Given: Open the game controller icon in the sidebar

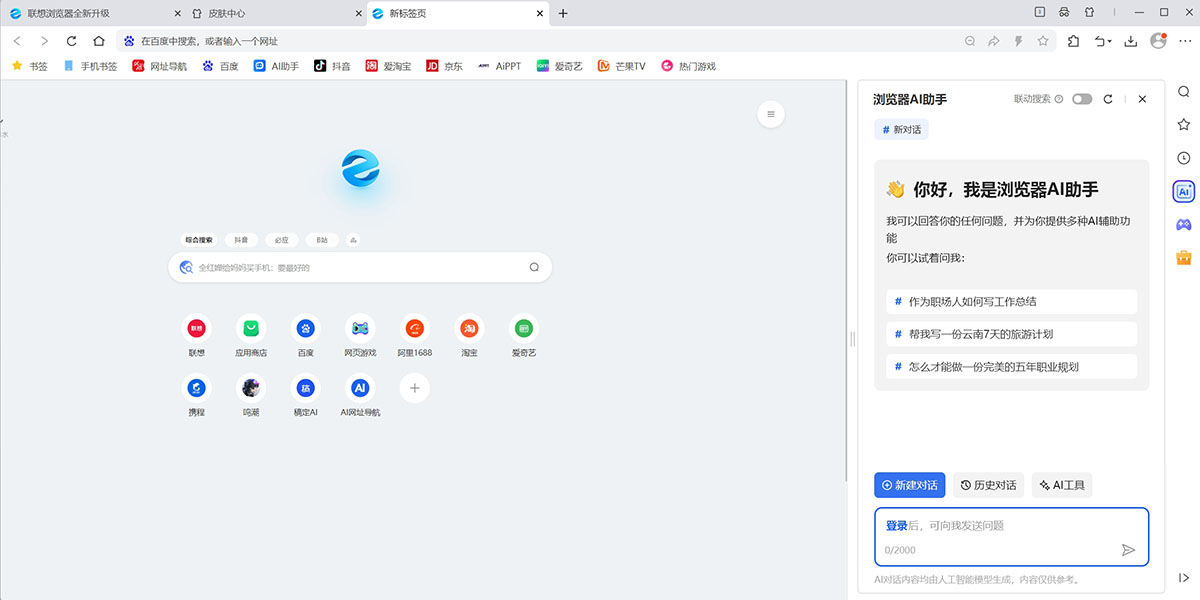Looking at the screenshot, I should point(1184,224).
